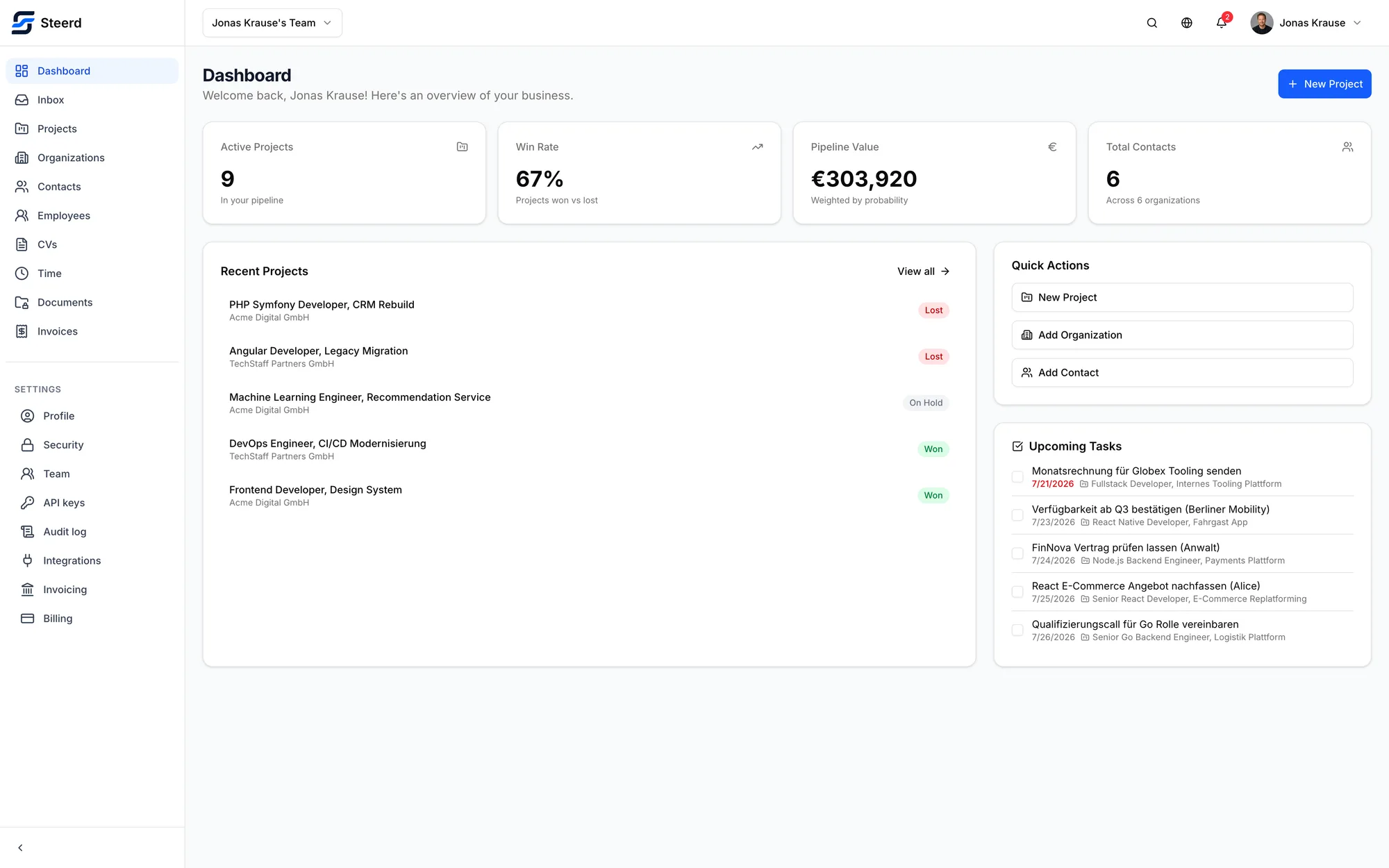Screen dimensions: 1389x868
Task: Click Lost badge on PHP Symfony row
Action: 933,310
